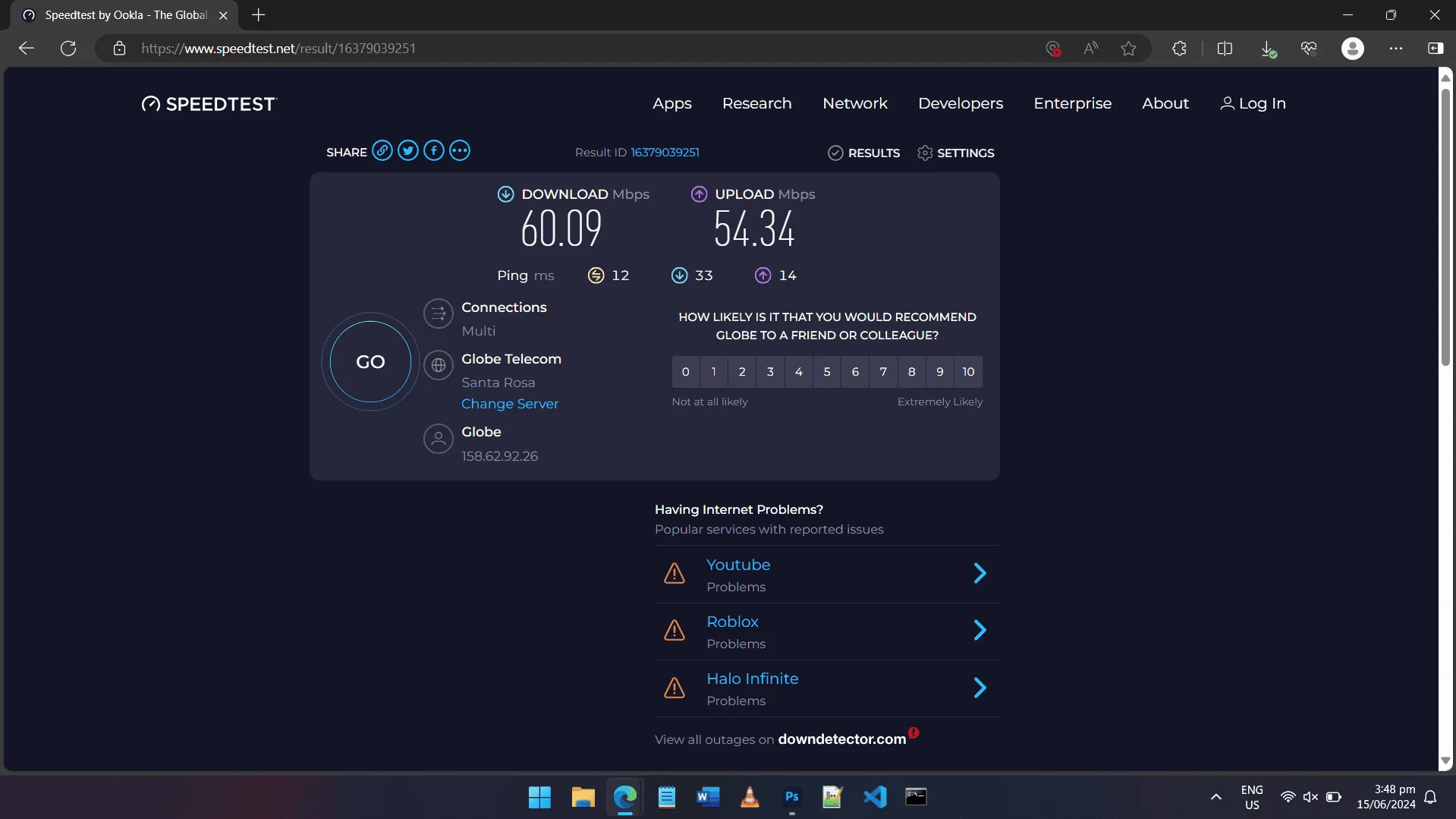Rate recommendation as 1
The image size is (1456, 819).
pyautogui.click(x=714, y=372)
